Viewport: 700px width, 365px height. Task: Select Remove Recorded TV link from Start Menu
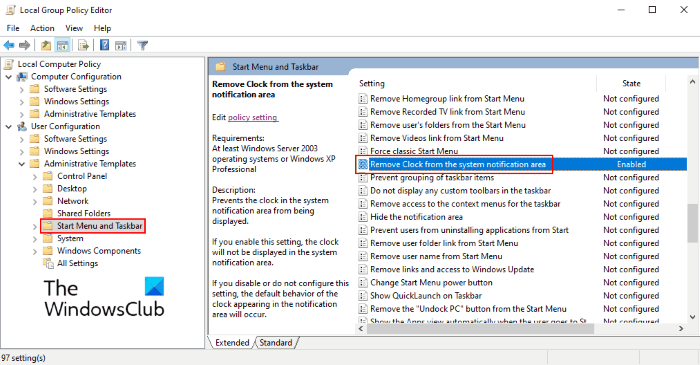coord(447,112)
